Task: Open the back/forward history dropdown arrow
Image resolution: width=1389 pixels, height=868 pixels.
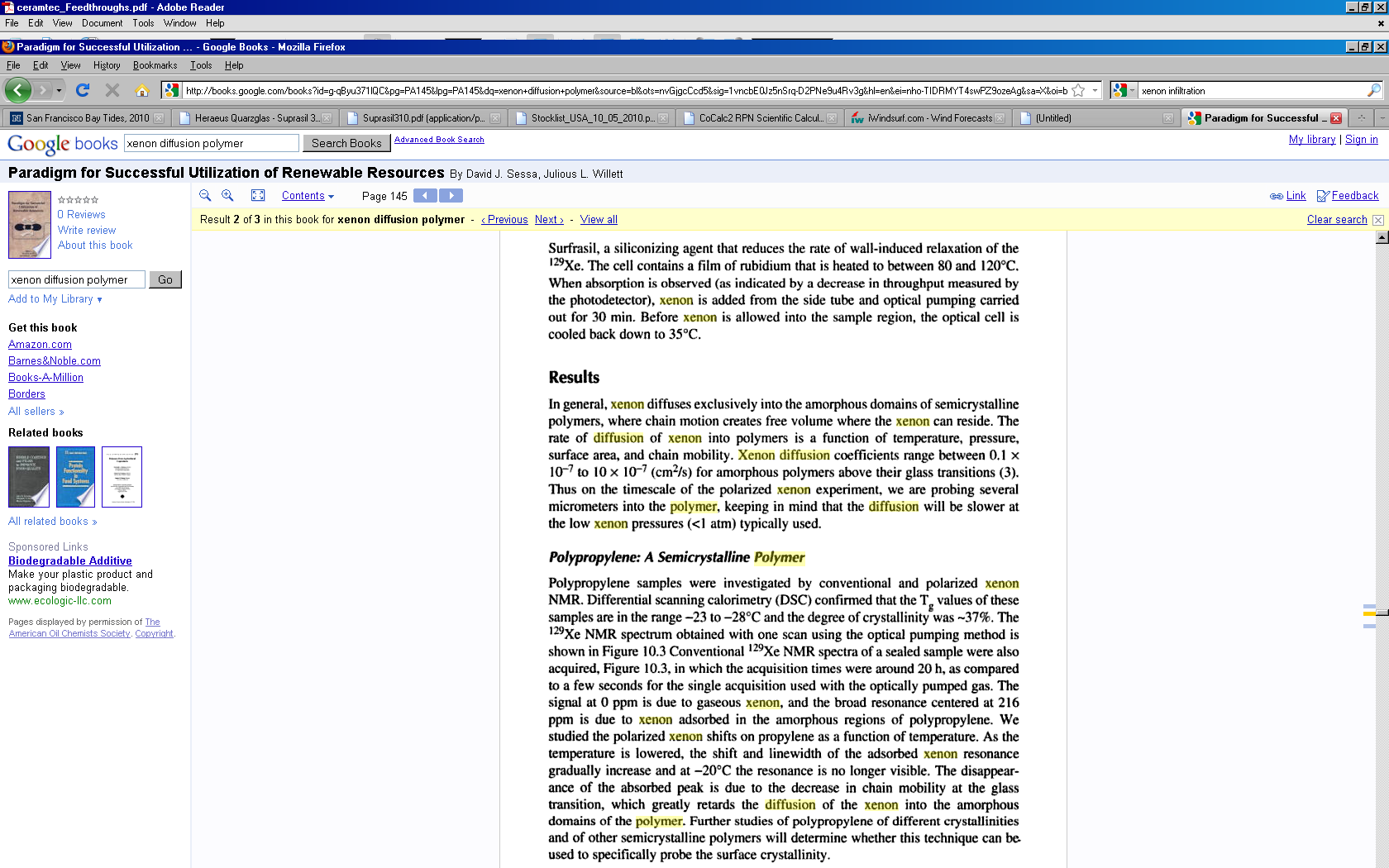Action: click(59, 90)
